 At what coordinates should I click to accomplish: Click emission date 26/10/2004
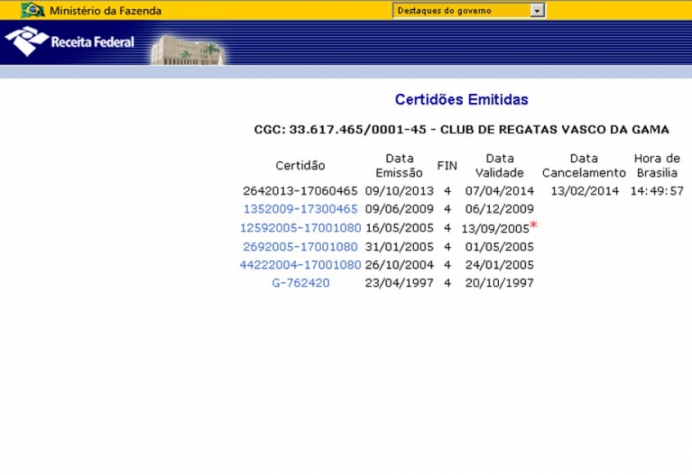click(x=399, y=265)
